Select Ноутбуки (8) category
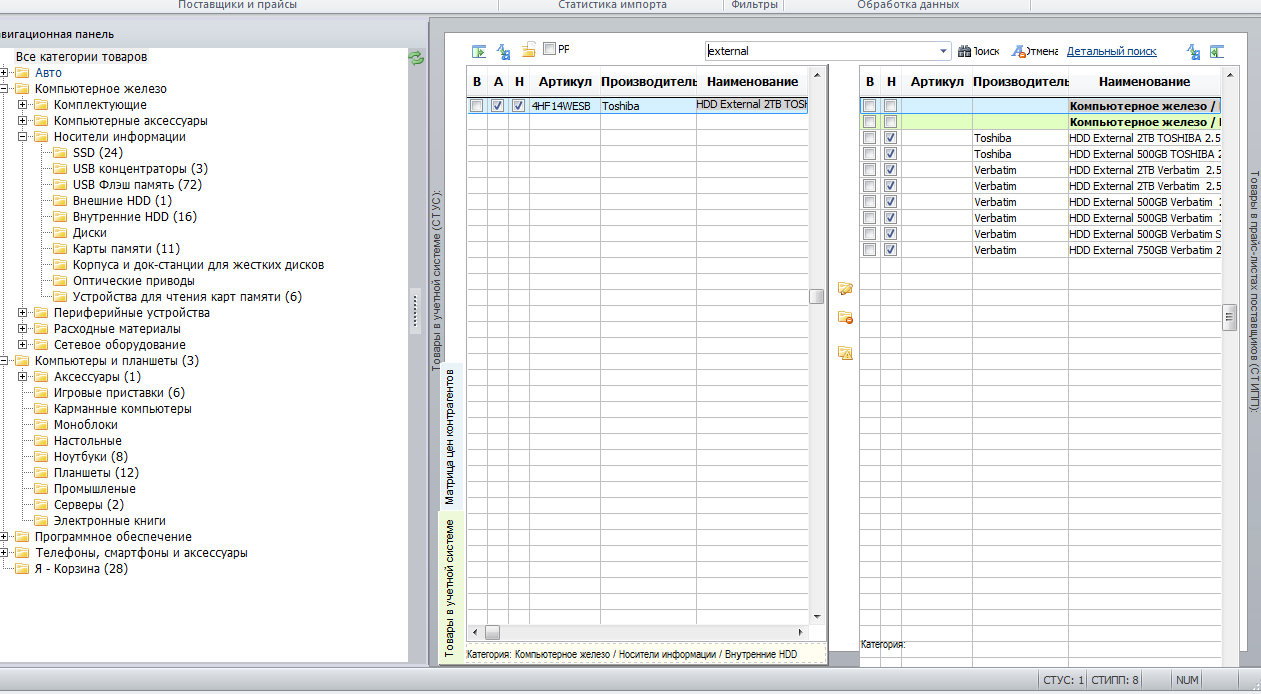 pos(91,457)
